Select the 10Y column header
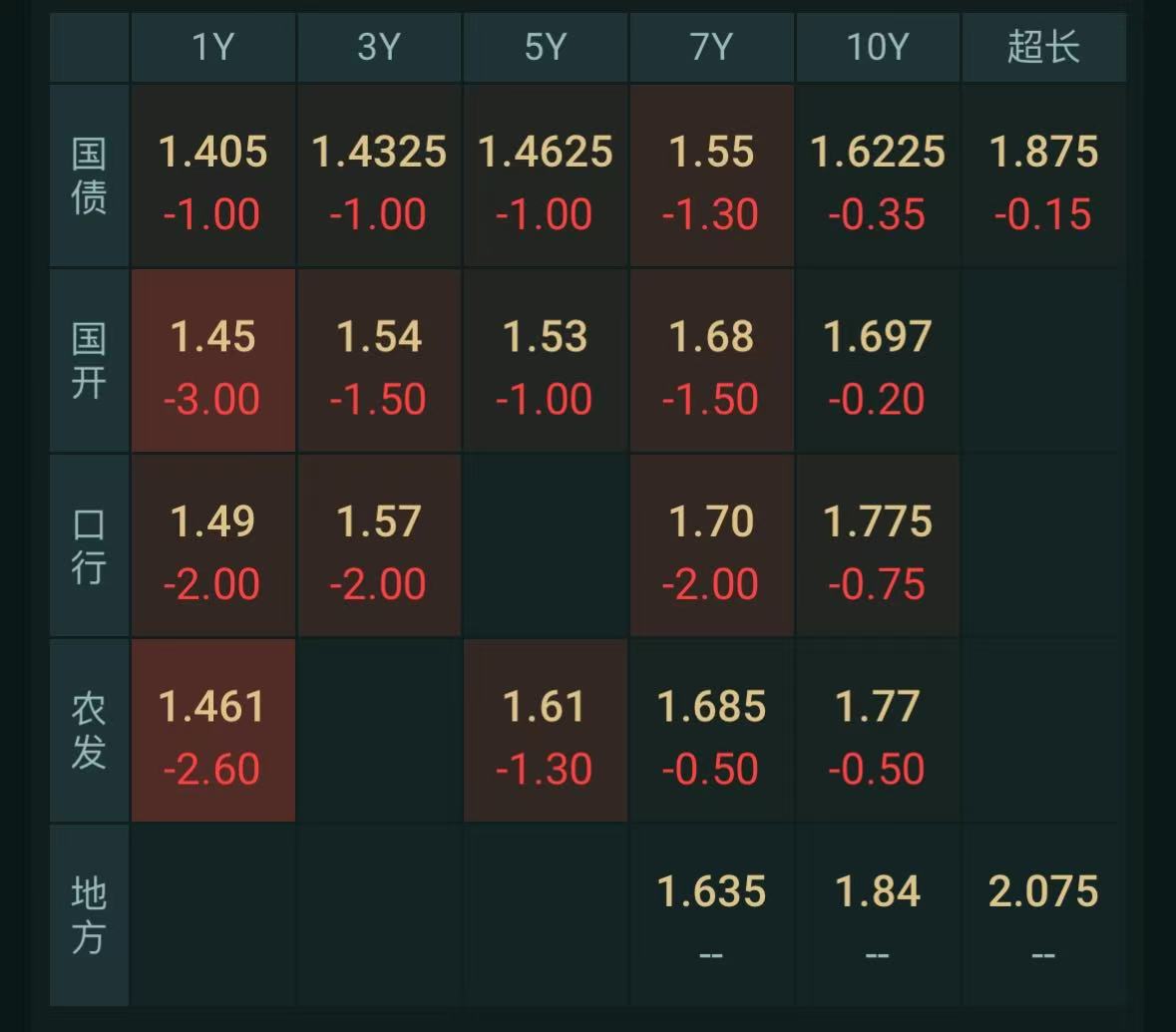 point(878,47)
